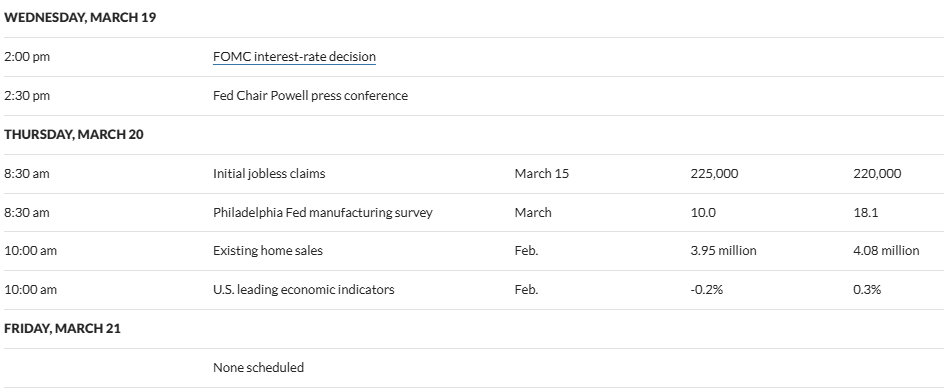Select the Friday, March 21 heading

click(62, 329)
